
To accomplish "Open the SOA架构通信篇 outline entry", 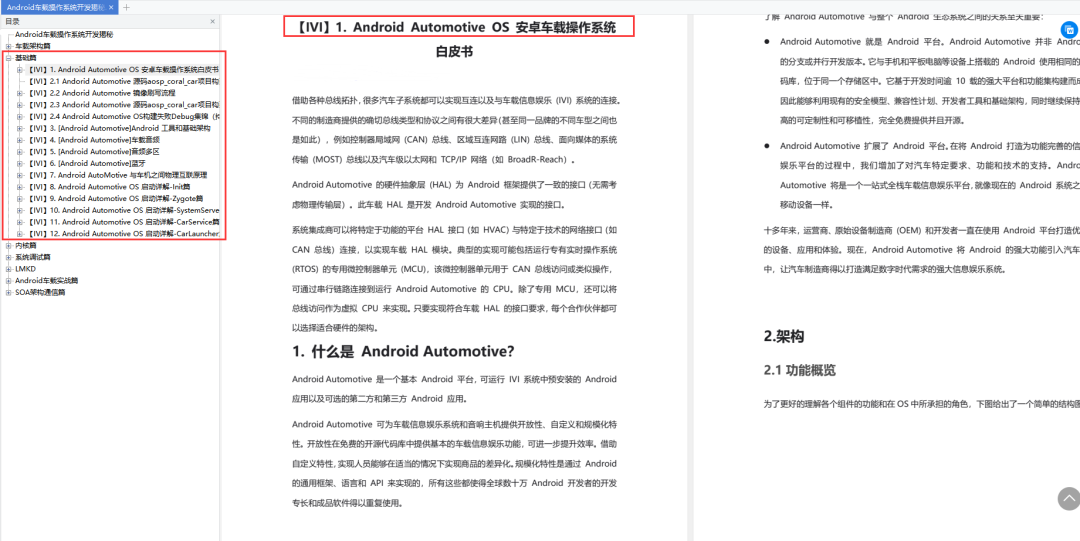I will click(x=41, y=292).
